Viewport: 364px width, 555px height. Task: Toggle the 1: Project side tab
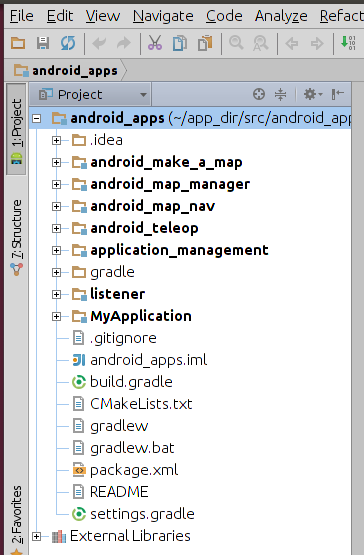pyautogui.click(x=16, y=129)
